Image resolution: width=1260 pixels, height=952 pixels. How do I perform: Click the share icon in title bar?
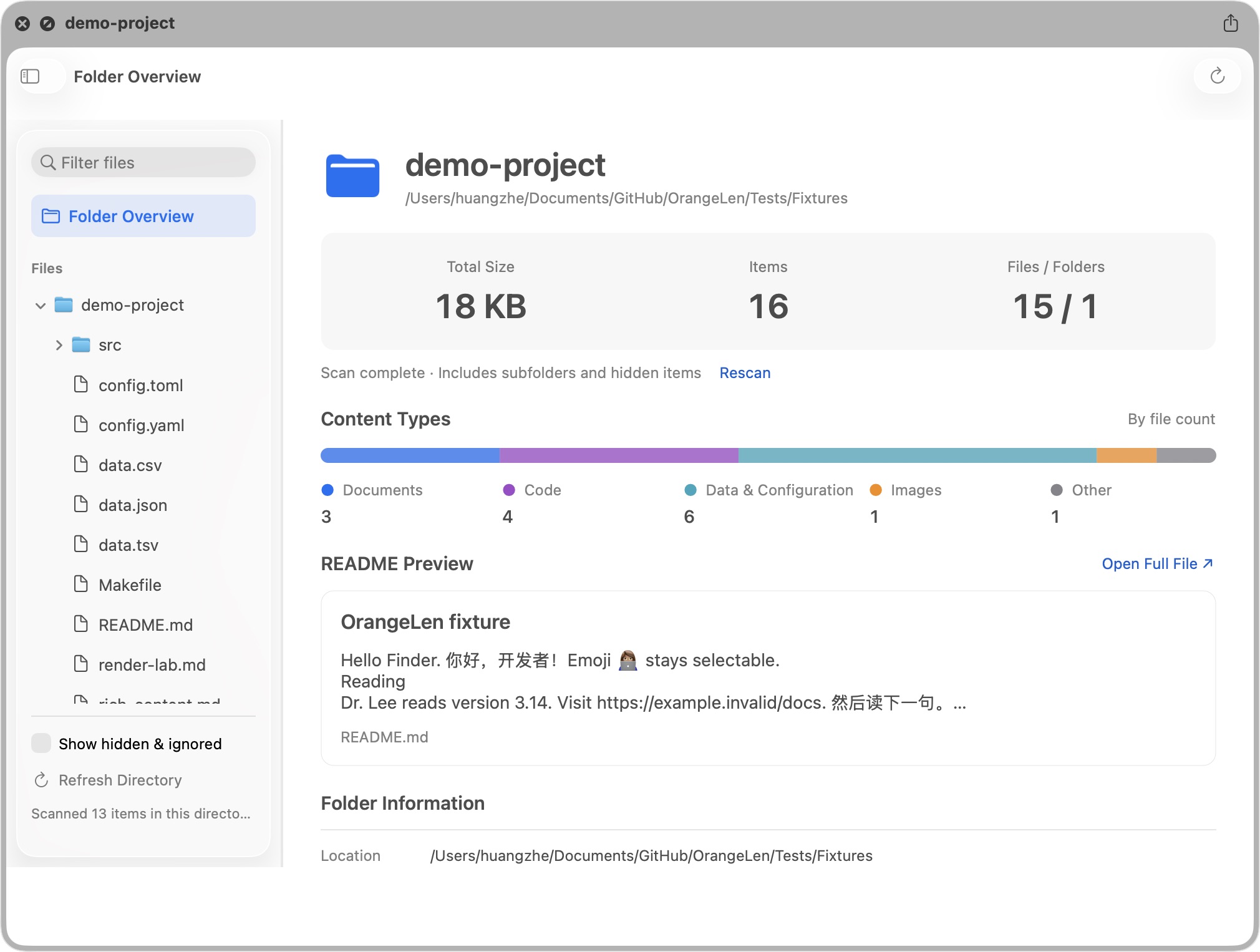(x=1231, y=23)
